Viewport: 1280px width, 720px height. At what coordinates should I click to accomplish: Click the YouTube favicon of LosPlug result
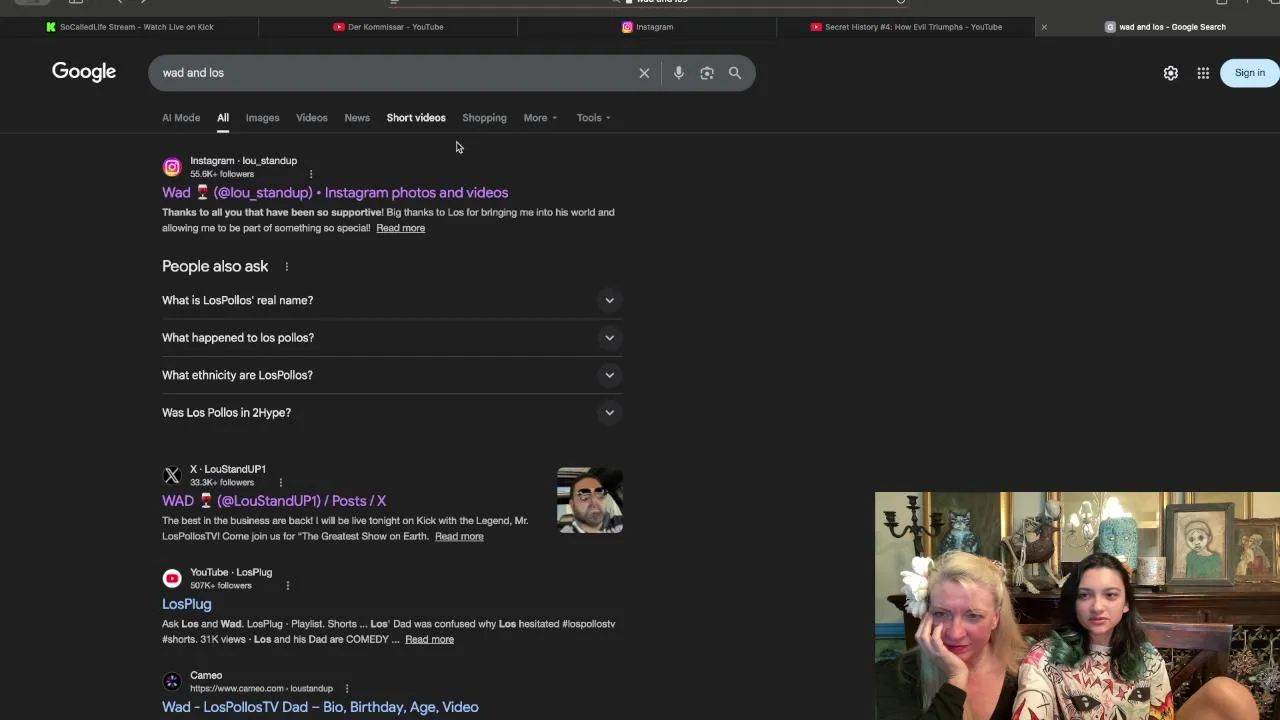[x=172, y=578]
